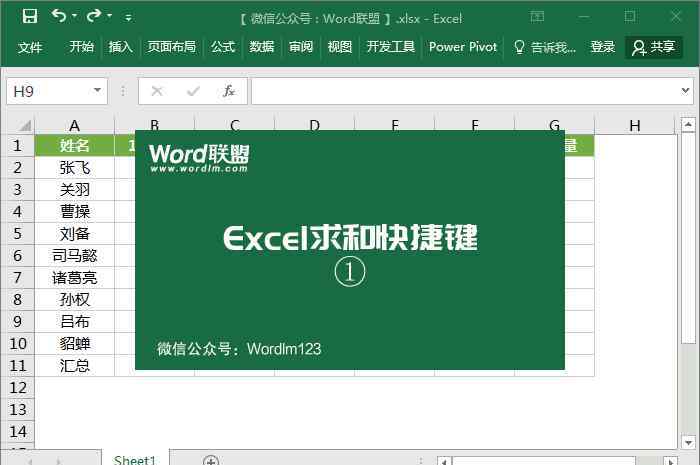
Task: Click the 姓名 header cell
Action: coord(75,145)
